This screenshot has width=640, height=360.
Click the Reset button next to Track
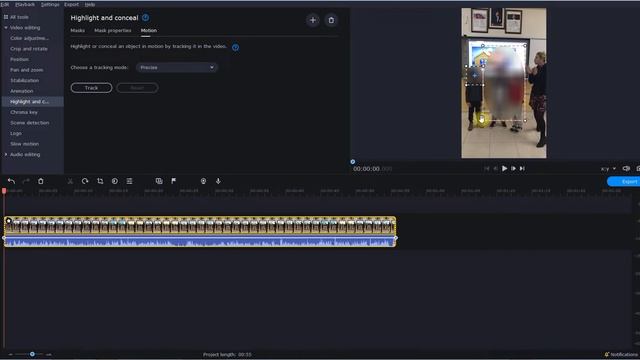(x=137, y=88)
